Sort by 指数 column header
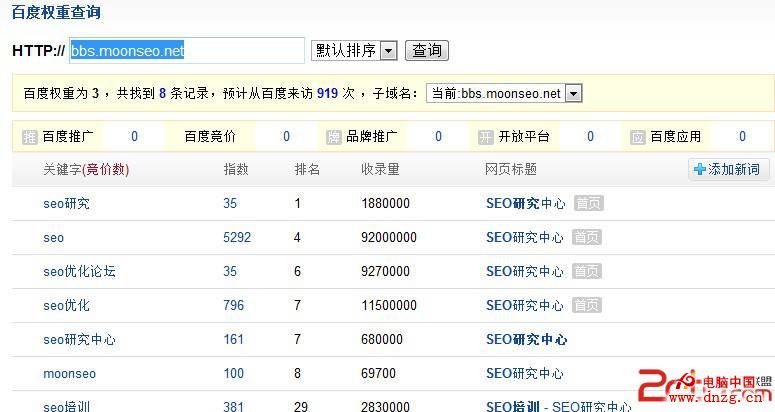The height and width of the screenshot is (412, 775). [x=236, y=170]
